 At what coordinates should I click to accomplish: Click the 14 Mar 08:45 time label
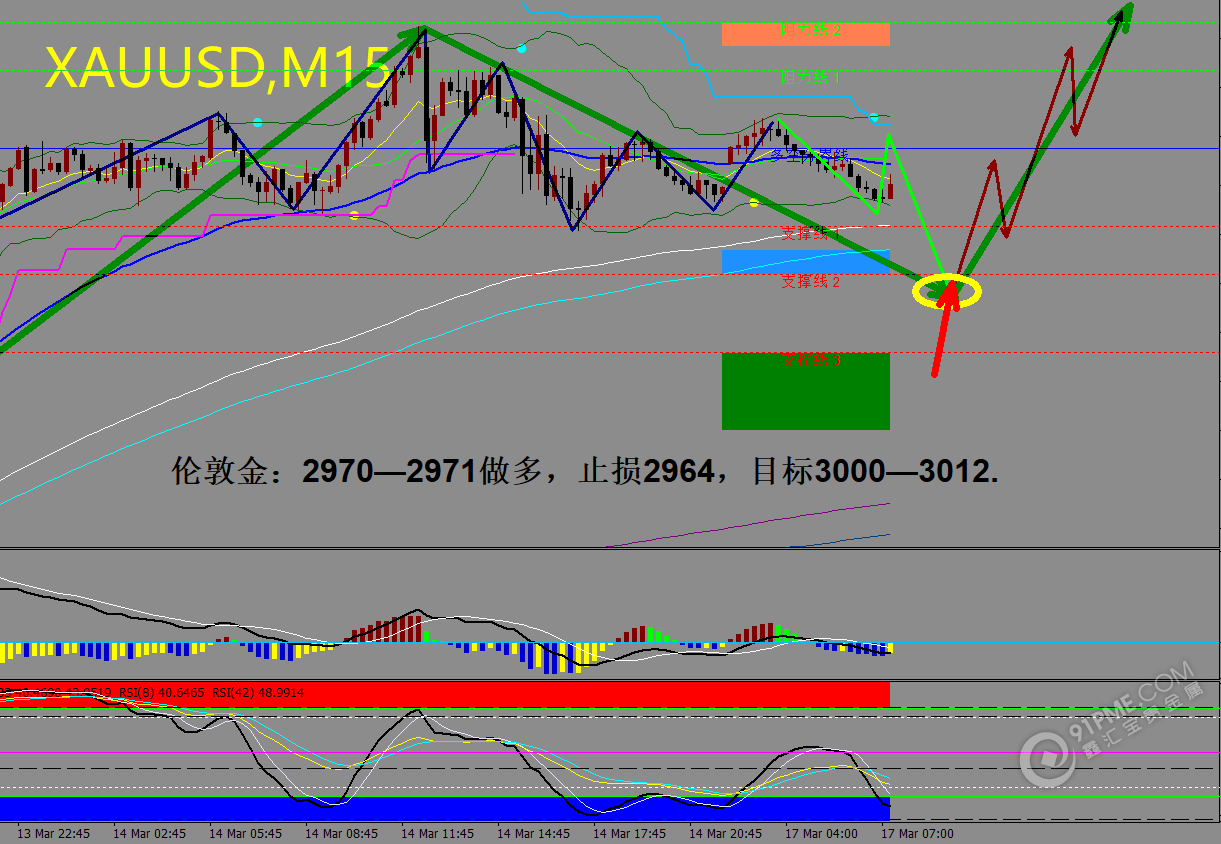[341, 833]
